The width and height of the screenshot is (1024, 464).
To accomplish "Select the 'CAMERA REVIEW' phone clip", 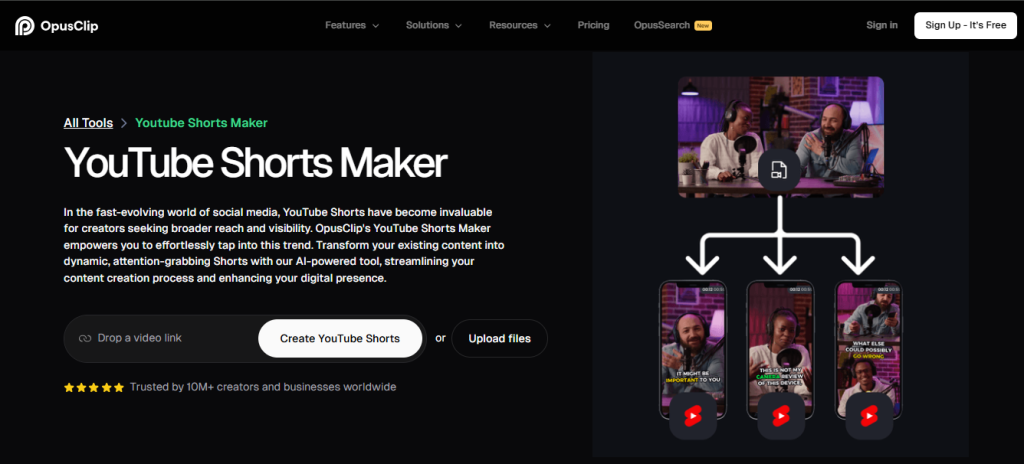I will [780, 349].
